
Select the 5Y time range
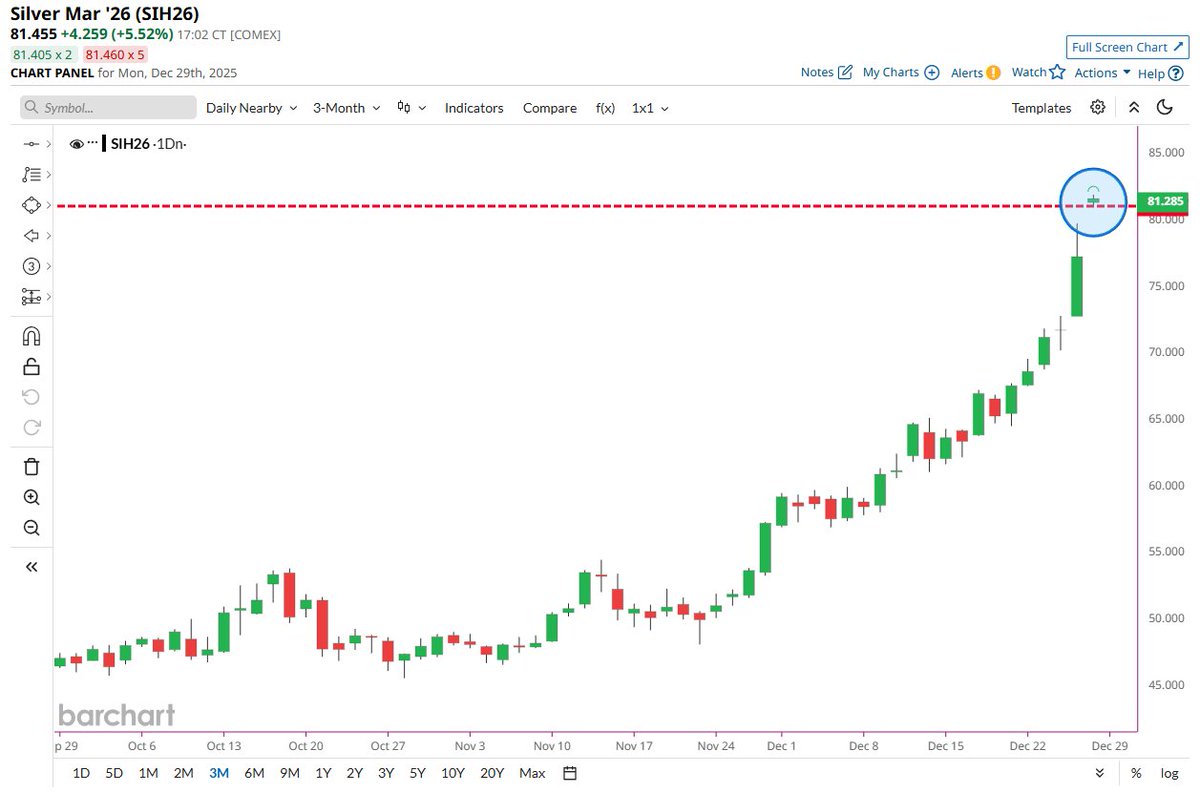tap(418, 773)
